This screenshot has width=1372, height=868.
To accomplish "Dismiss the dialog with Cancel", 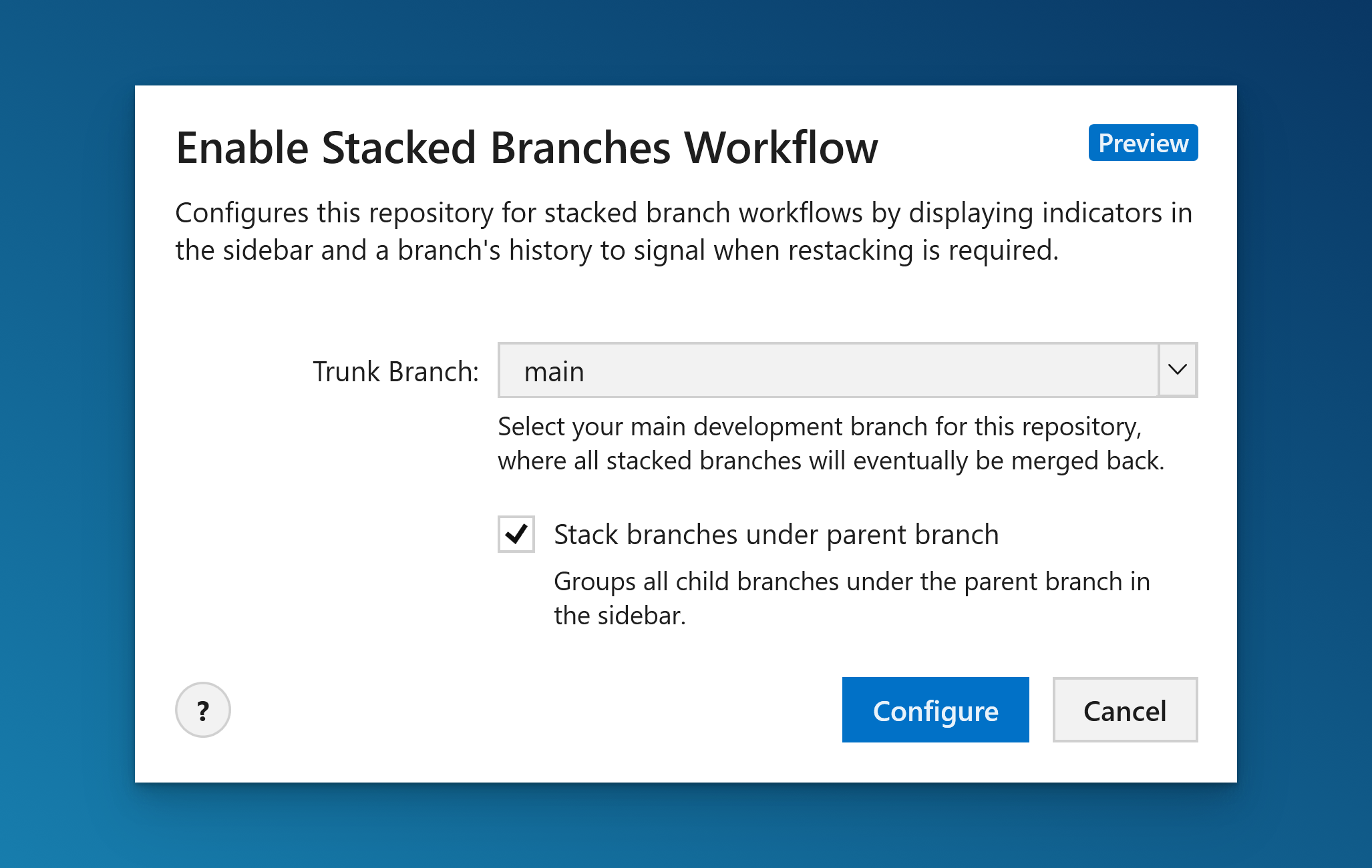I will [x=1125, y=710].
